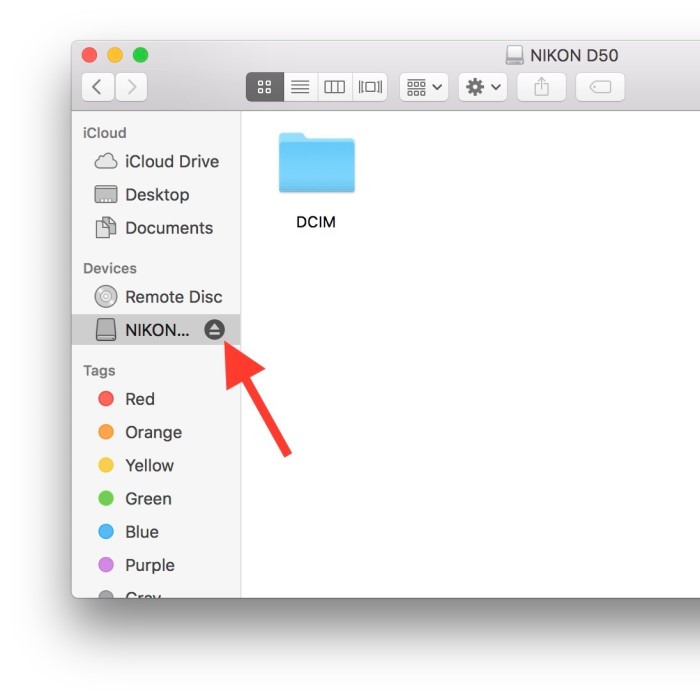The width and height of the screenshot is (700, 700).
Task: Close the Finder window
Action: (89, 55)
